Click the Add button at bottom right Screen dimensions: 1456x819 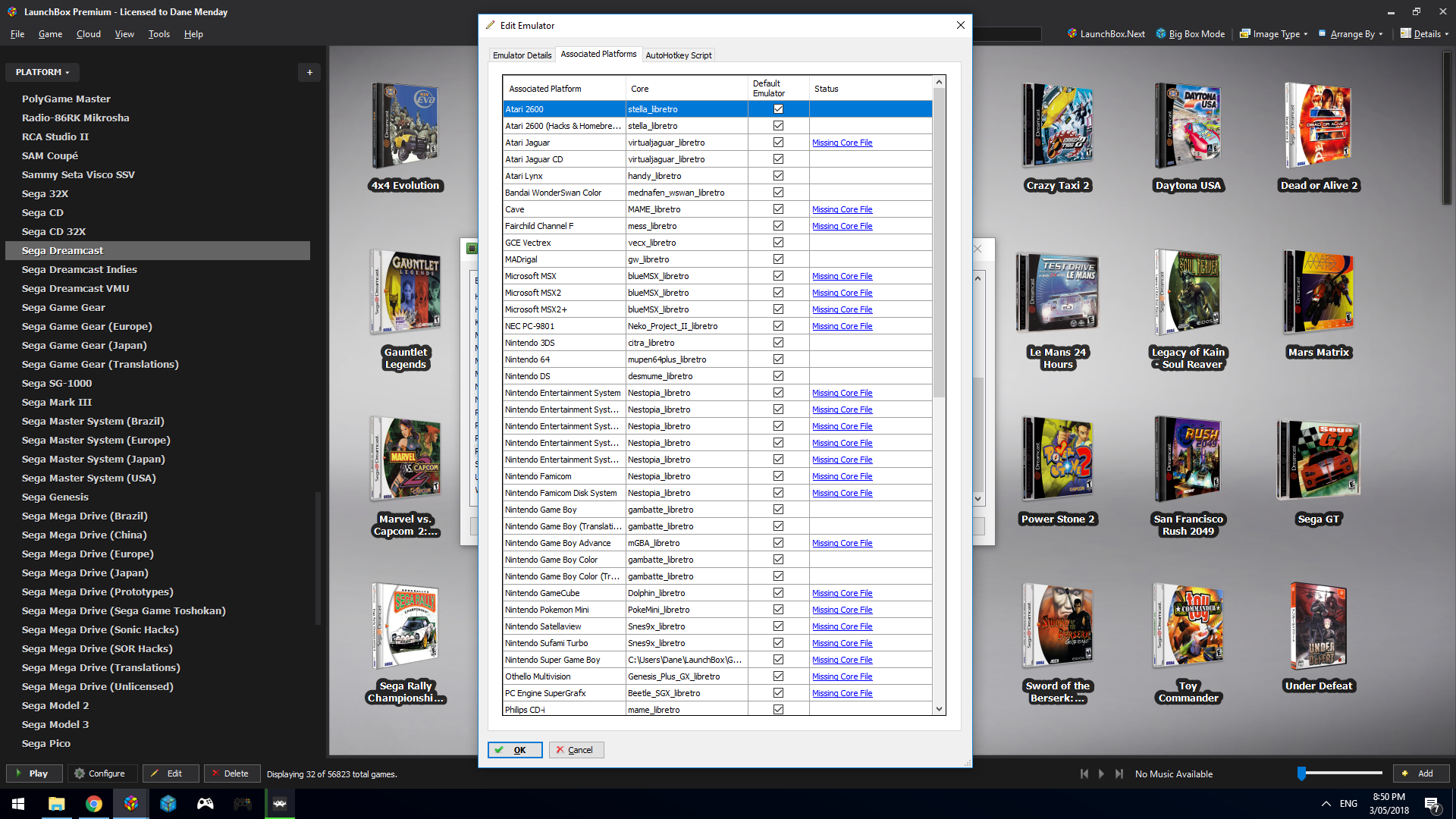[1421, 773]
